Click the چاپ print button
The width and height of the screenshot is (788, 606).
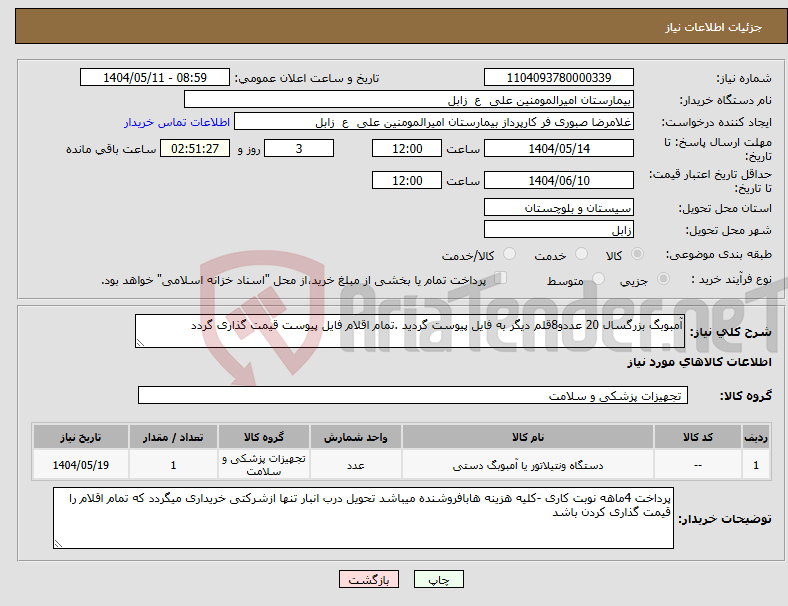coord(439,579)
